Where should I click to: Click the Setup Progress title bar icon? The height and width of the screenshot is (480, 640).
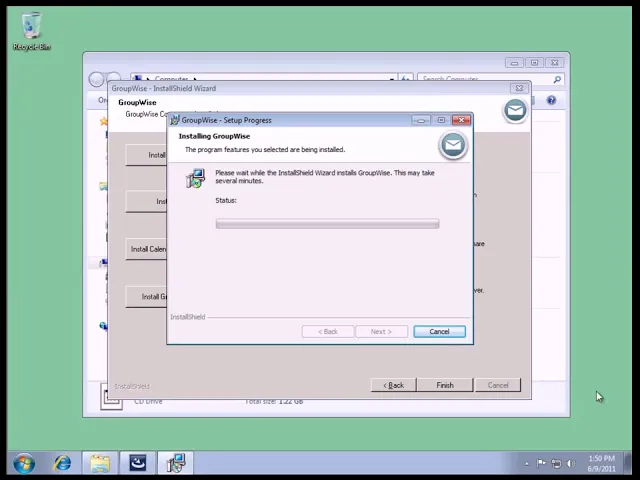click(x=175, y=120)
